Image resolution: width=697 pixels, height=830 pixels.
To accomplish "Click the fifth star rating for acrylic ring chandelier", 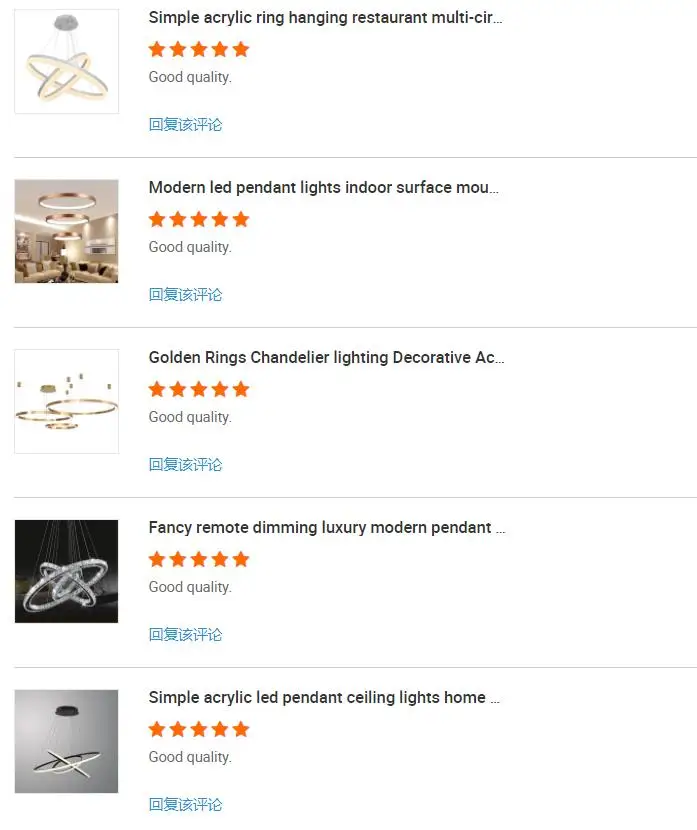I will tap(241, 49).
